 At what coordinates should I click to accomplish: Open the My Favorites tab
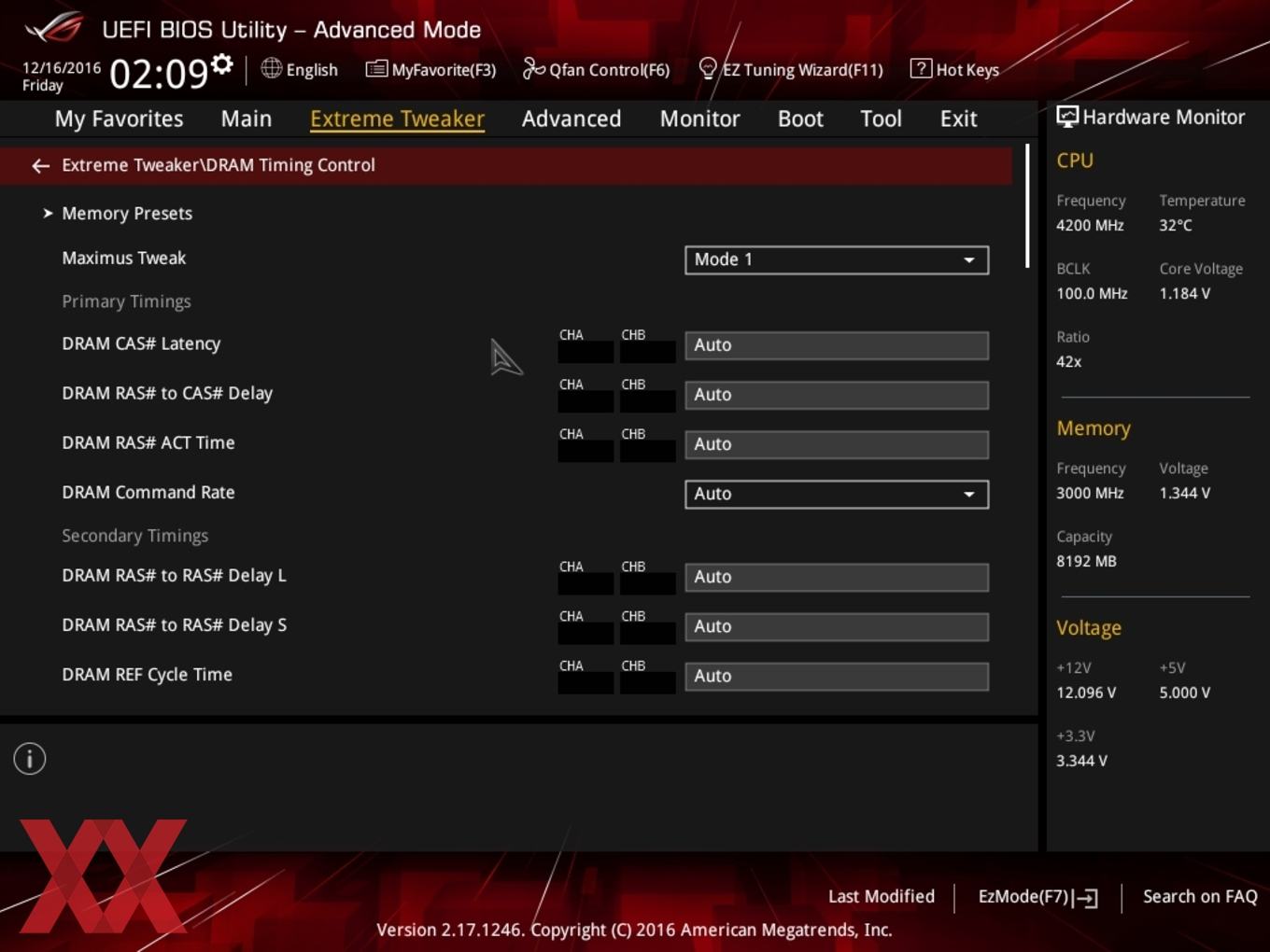click(x=119, y=119)
